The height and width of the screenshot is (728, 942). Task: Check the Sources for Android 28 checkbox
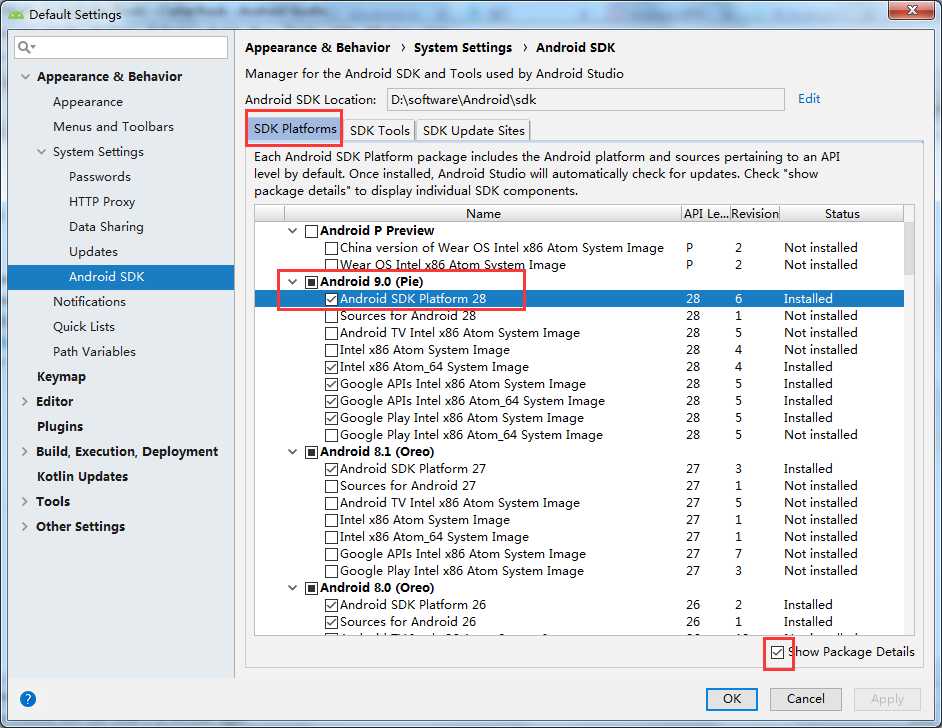click(331, 316)
